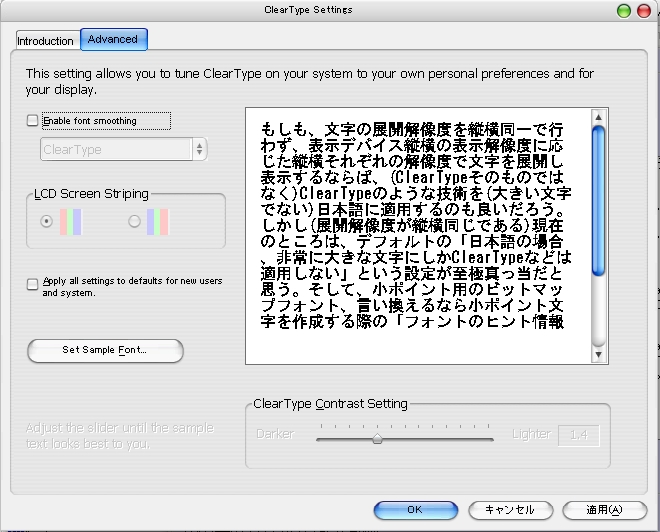Select the BGR striping radio button

coord(134,222)
